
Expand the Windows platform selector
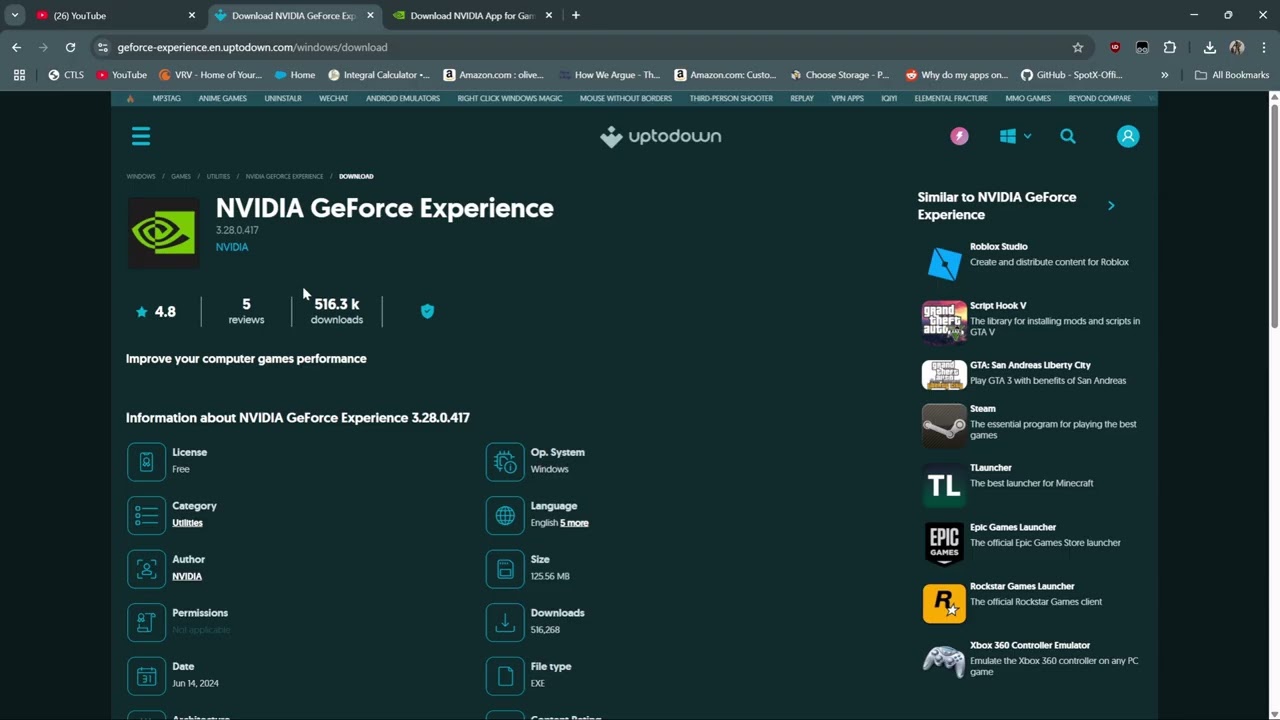1015,136
